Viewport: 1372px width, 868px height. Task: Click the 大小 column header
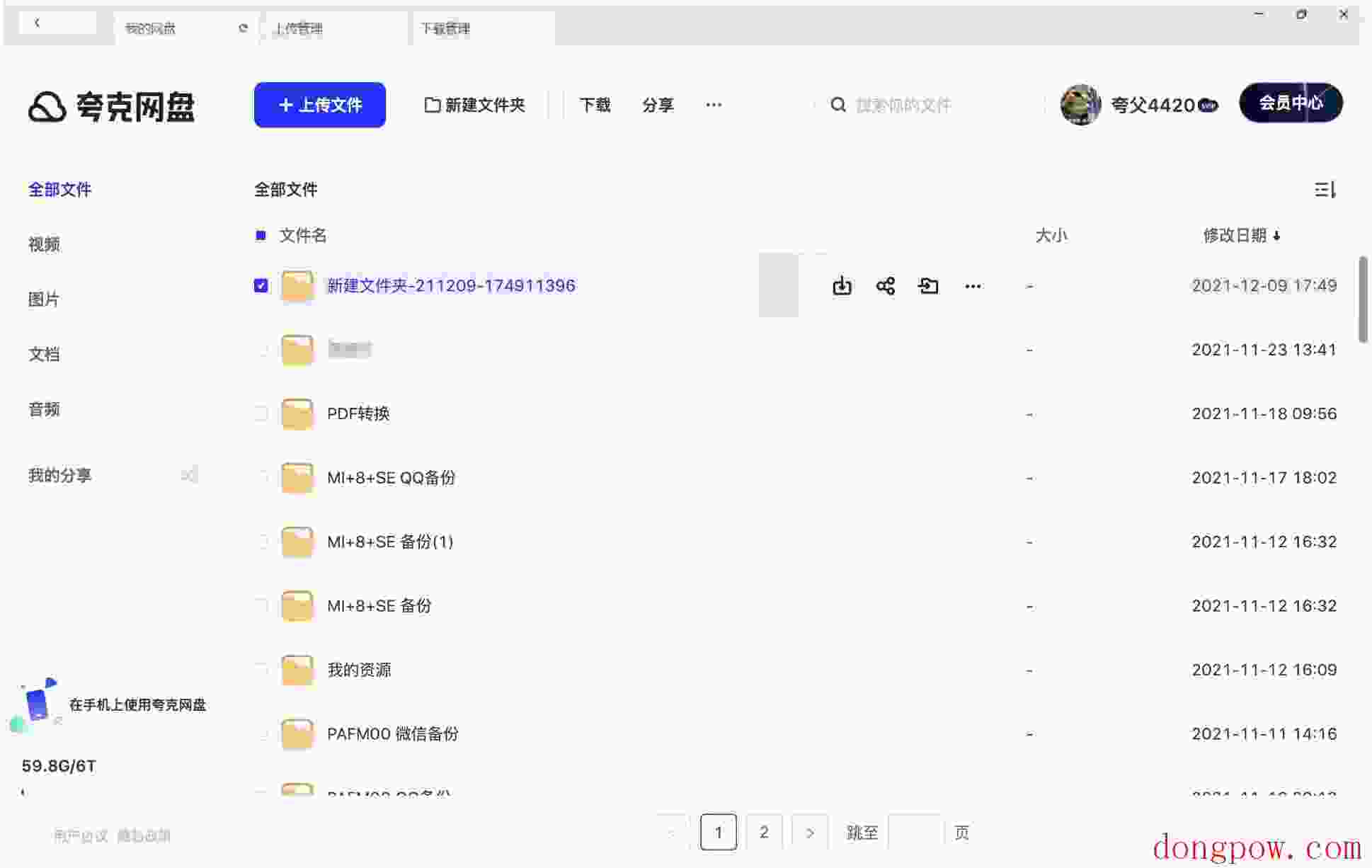coord(1051,236)
